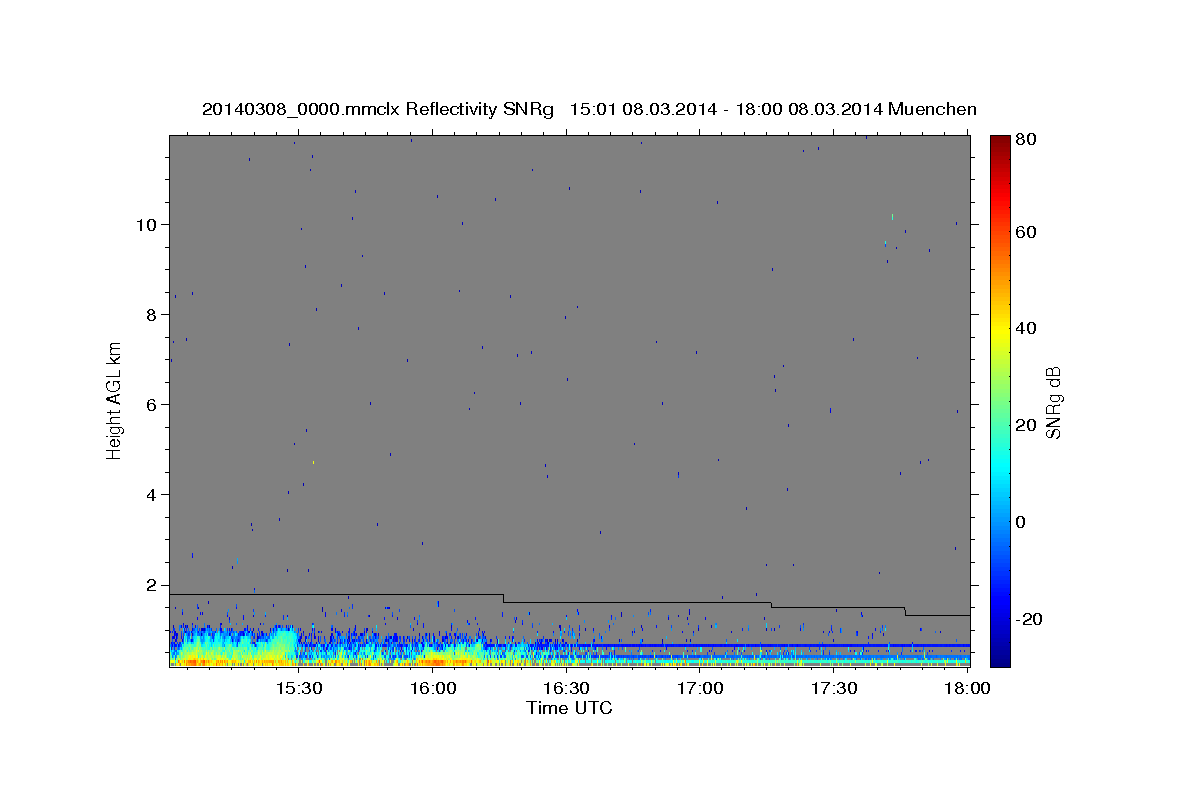Click the height tick label 6
Image resolution: width=1200 pixels, height=800 pixels.
click(x=152, y=405)
